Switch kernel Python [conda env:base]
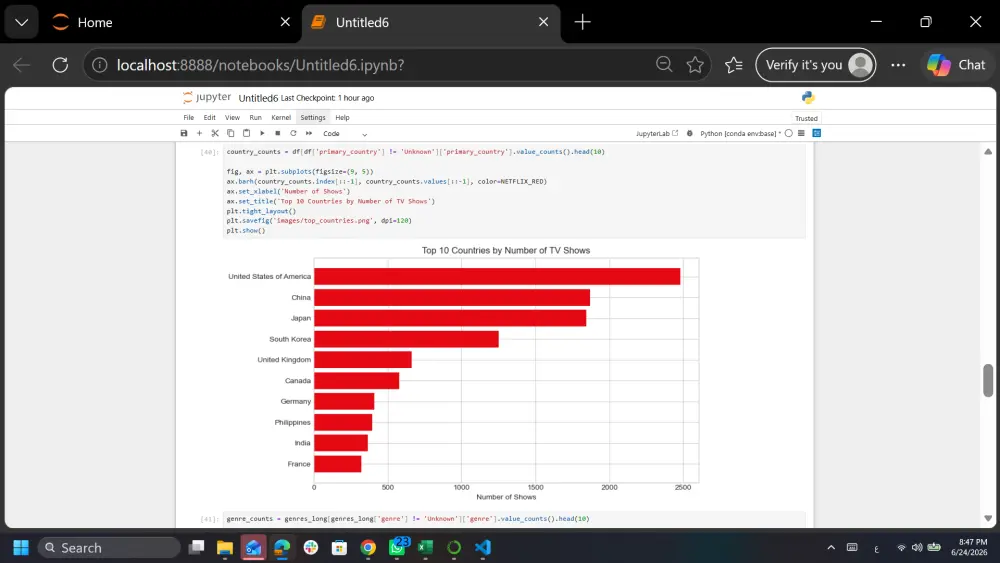The height and width of the screenshot is (563, 1000). 738,133
